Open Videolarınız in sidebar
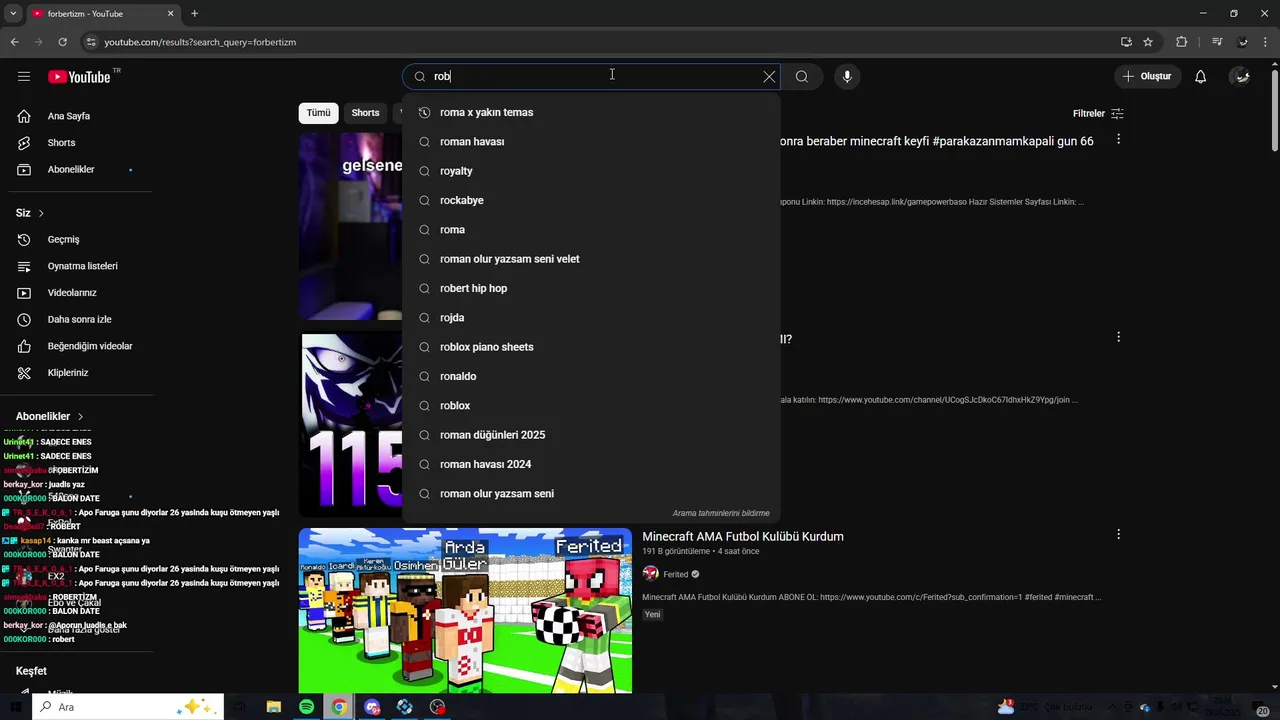 [76, 293]
